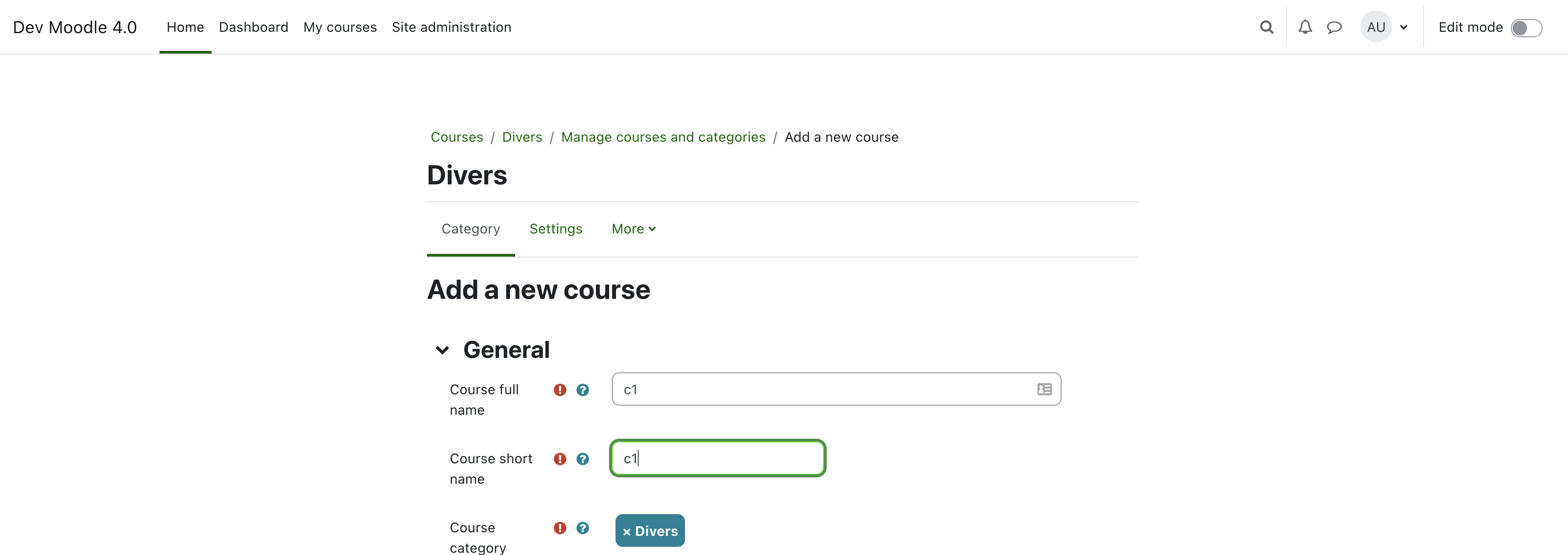Click required icon beside Course full name

[x=560, y=390]
